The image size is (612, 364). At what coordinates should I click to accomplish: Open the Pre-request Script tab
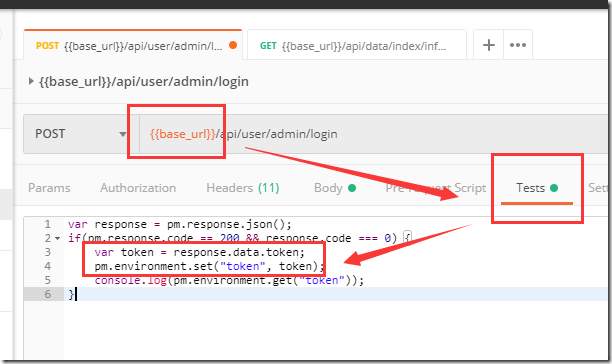pyautogui.click(x=436, y=188)
